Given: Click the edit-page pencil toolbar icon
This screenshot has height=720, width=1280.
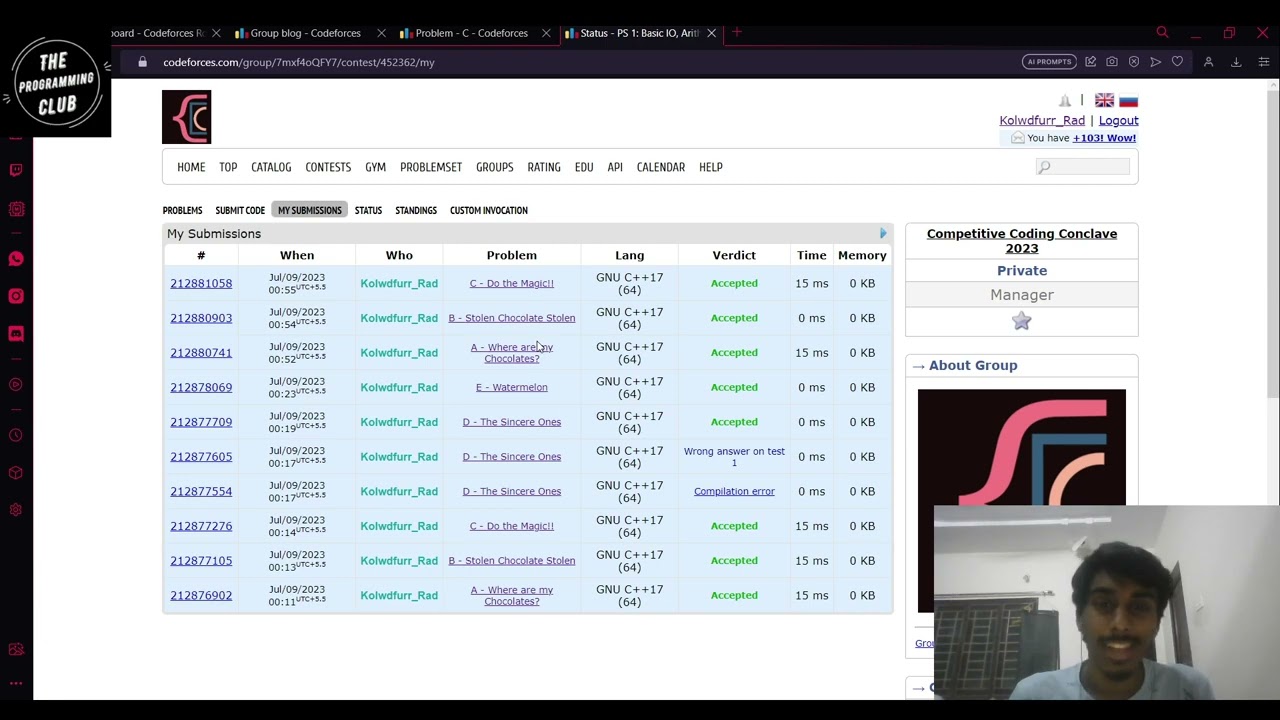Looking at the screenshot, I should tap(1090, 62).
